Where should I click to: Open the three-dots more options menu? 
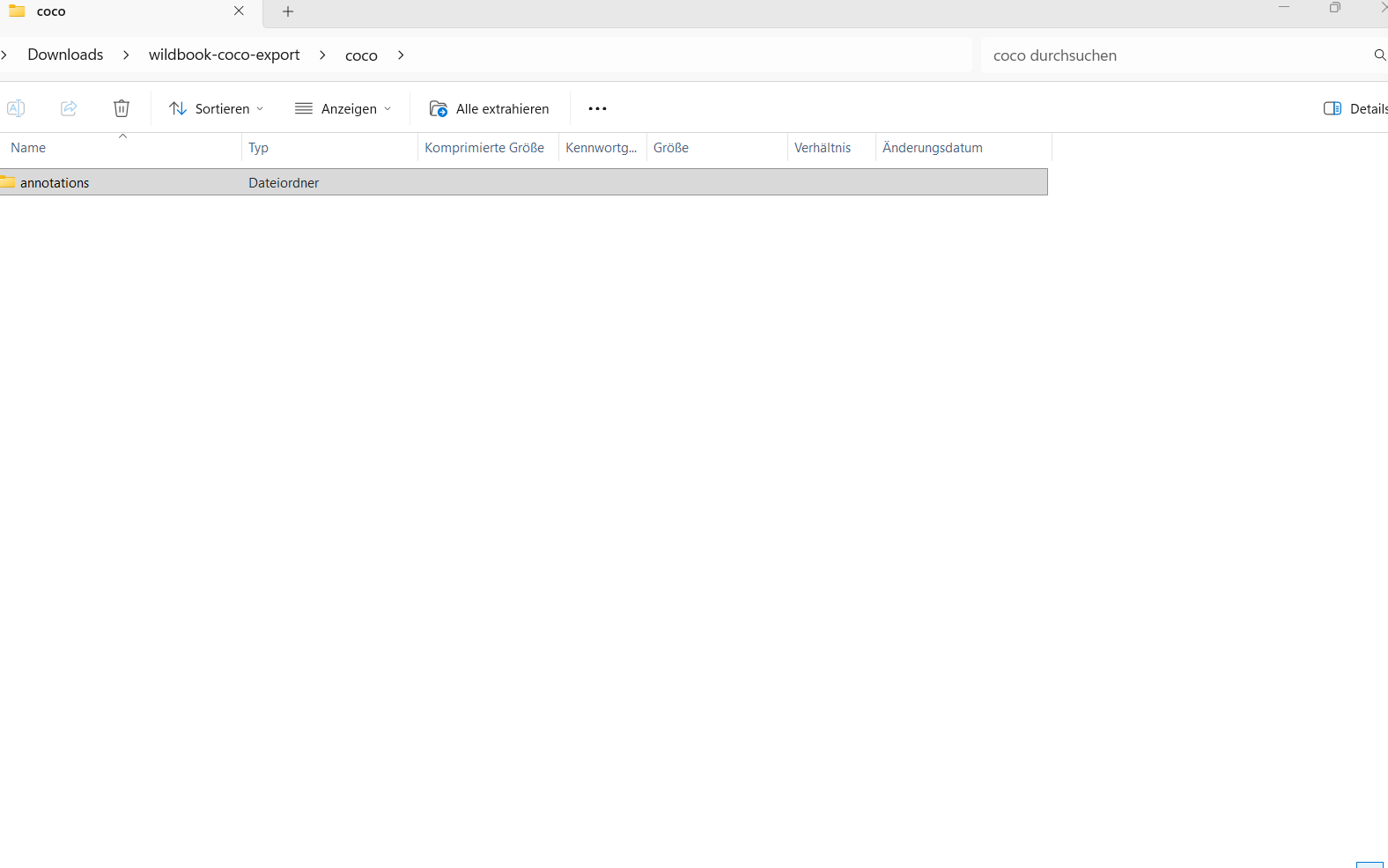[597, 108]
